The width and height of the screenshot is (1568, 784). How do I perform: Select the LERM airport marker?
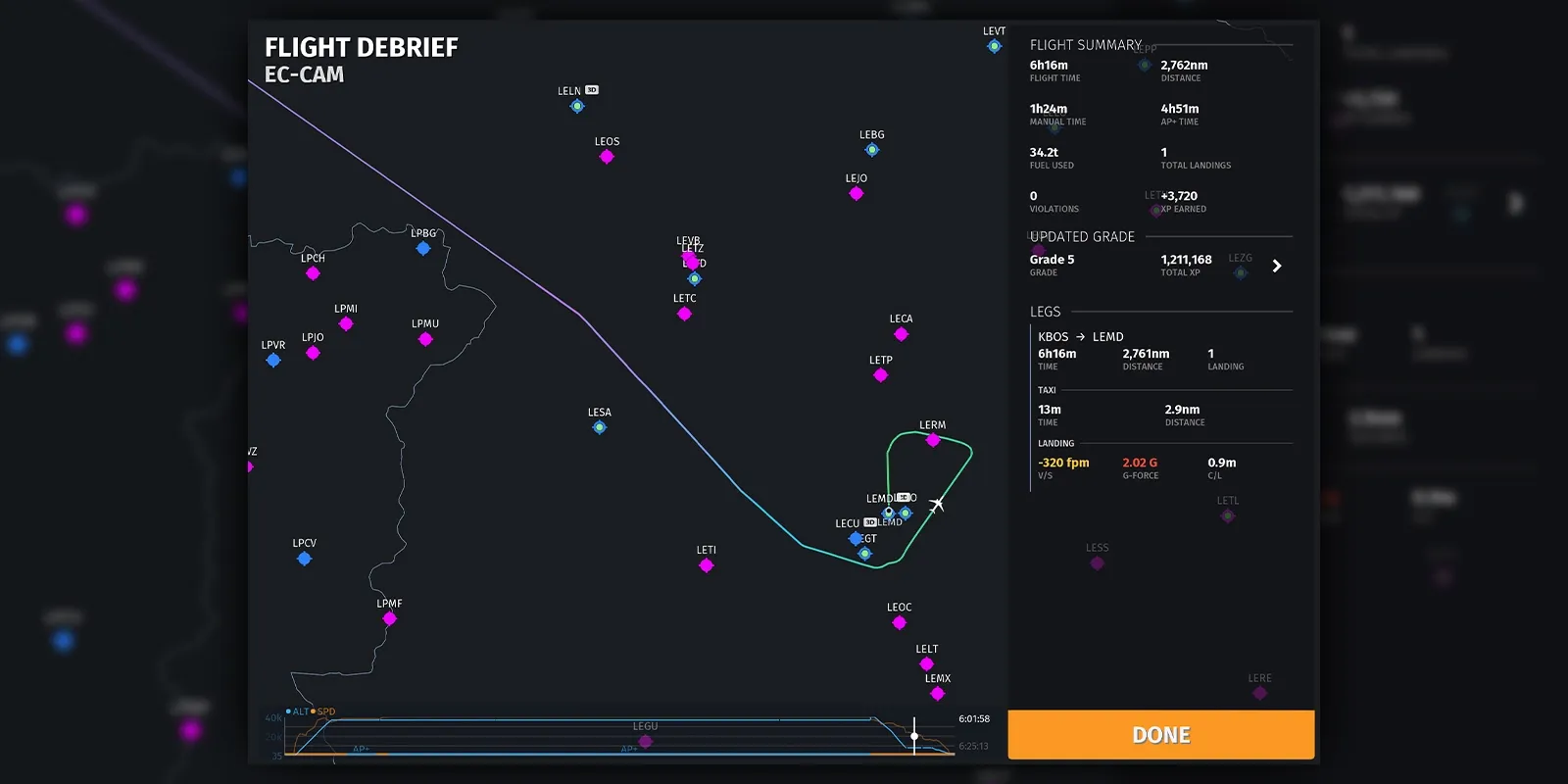[x=933, y=440]
